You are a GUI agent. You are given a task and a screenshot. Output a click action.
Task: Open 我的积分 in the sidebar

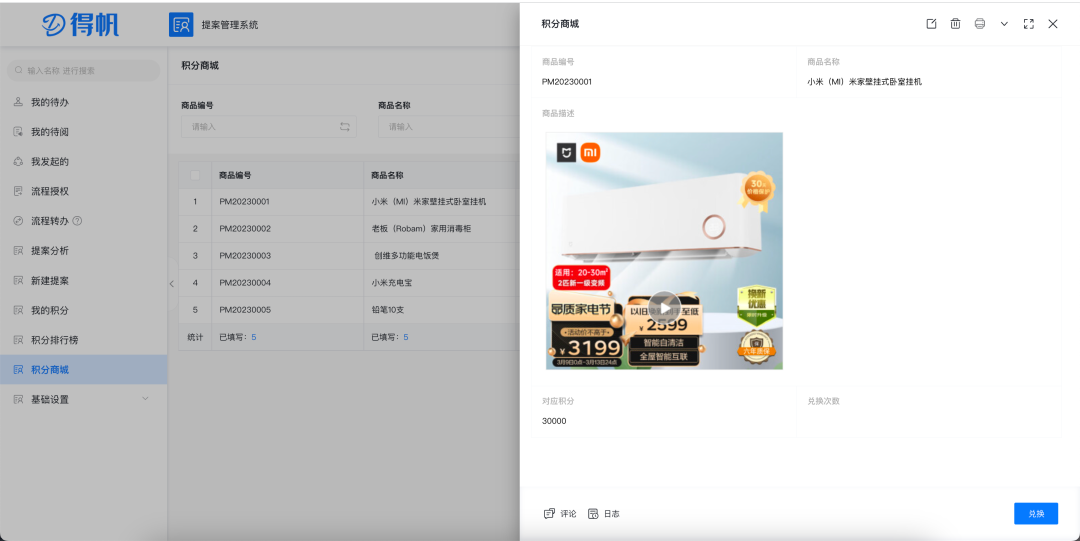[83, 310]
